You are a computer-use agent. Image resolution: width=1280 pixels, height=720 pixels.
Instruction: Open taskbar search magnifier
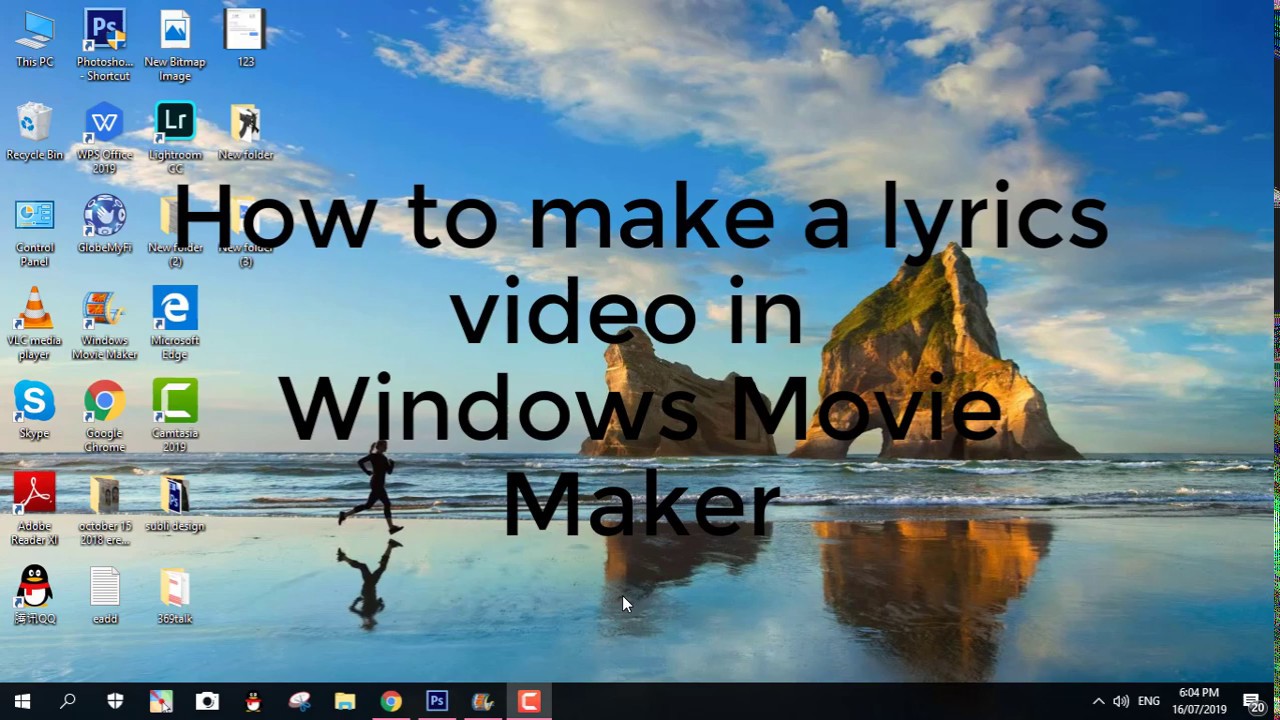tap(68, 701)
